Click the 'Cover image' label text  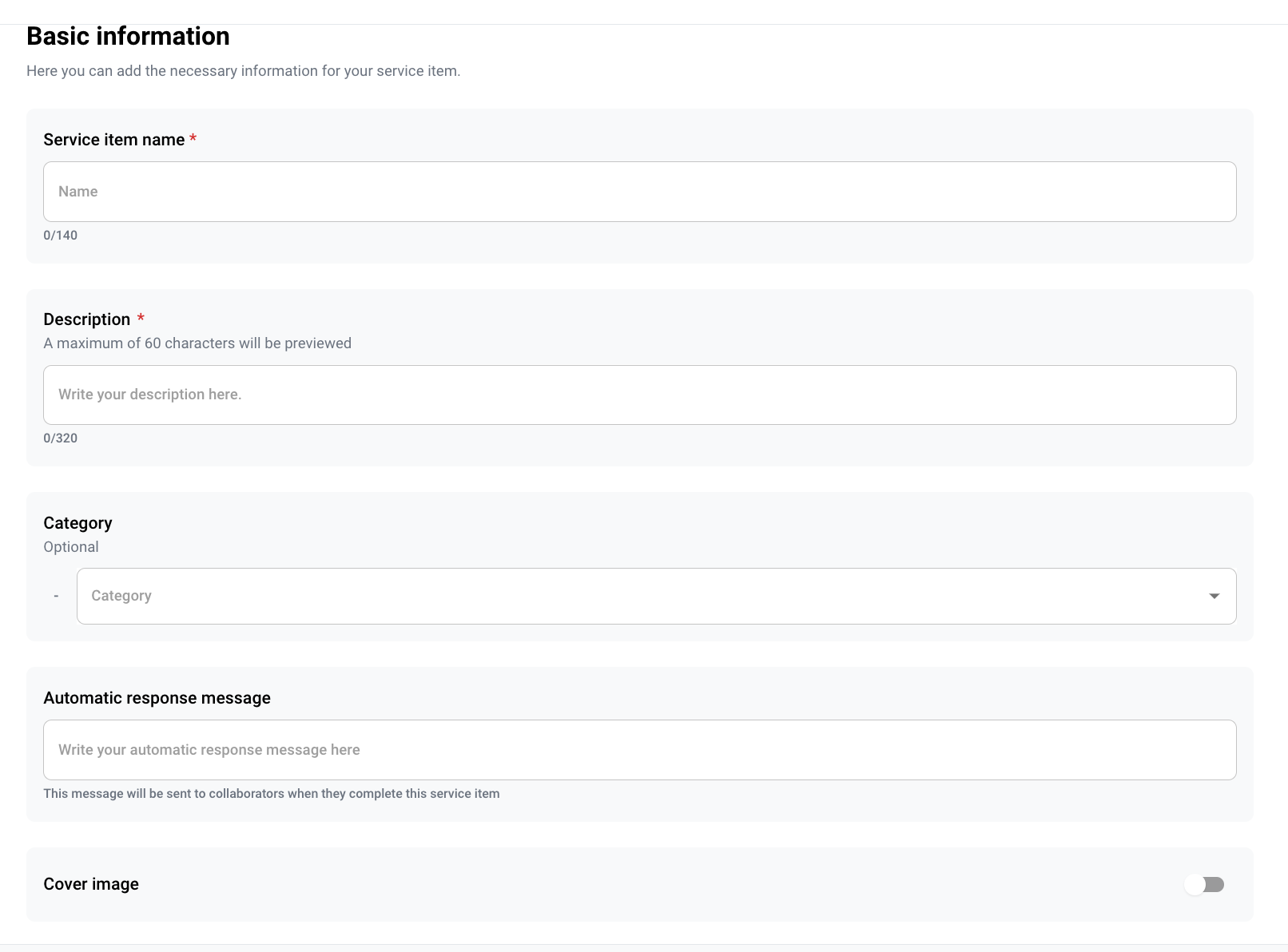(x=91, y=884)
